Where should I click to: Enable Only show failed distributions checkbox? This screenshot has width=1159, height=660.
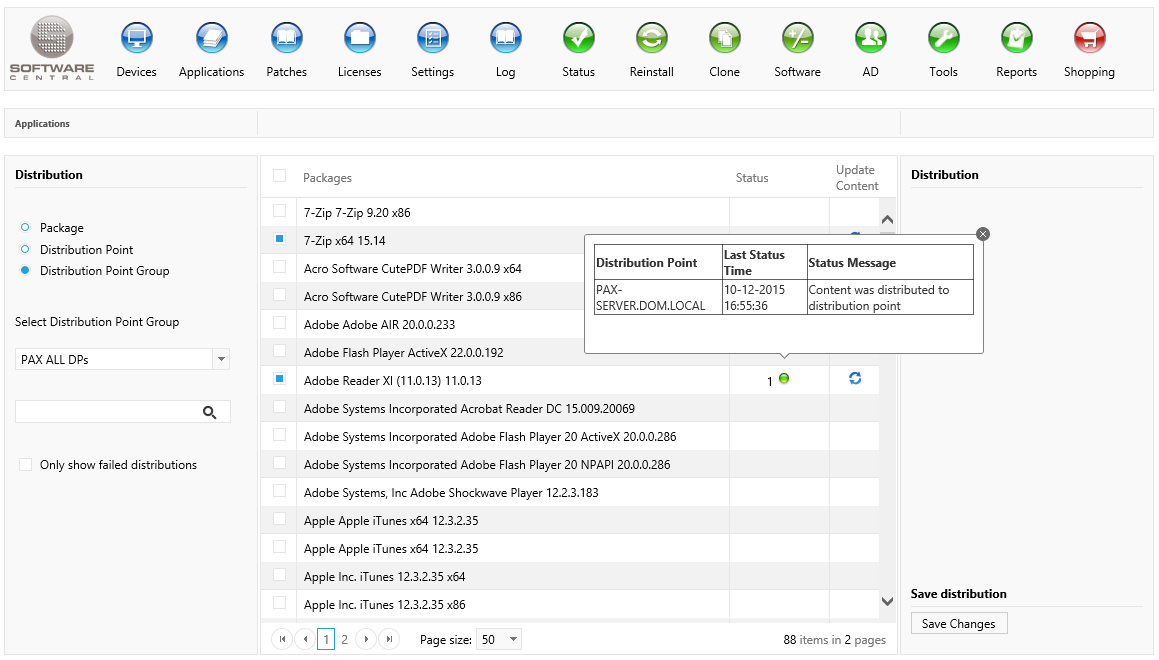coord(26,465)
